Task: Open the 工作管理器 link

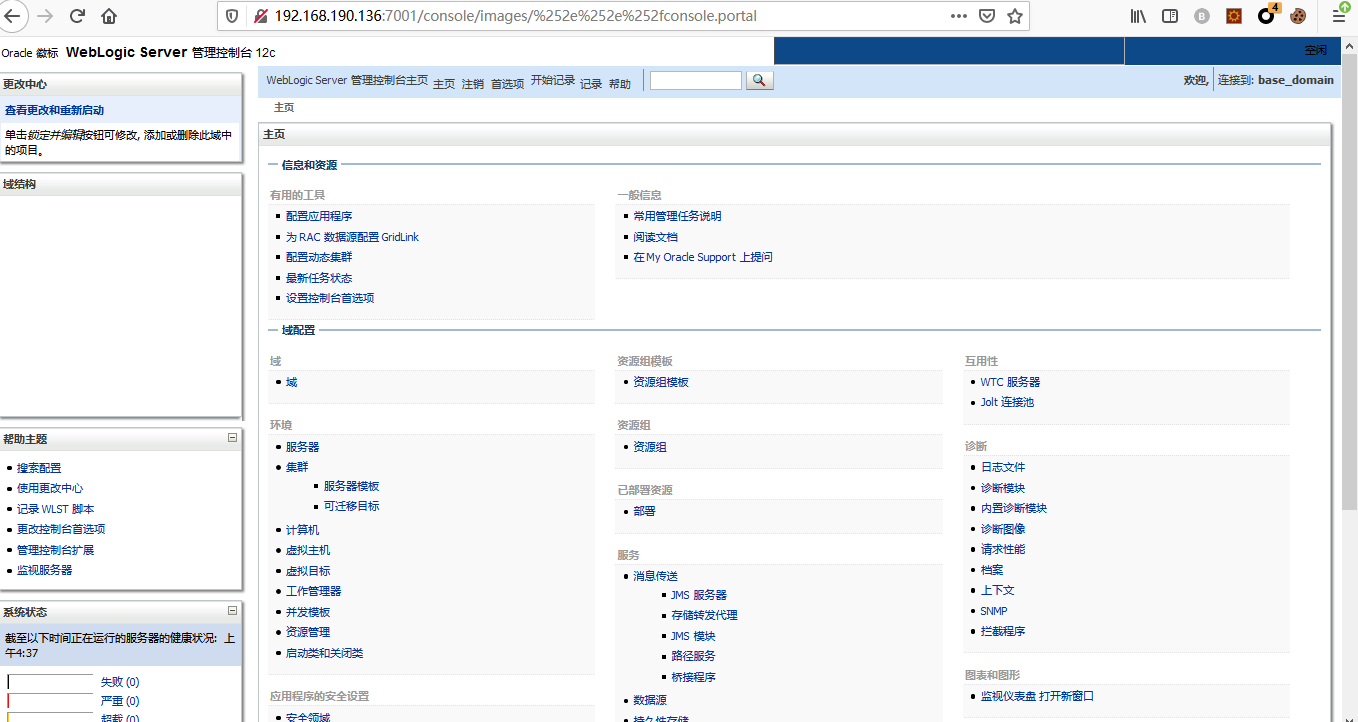Action: tap(313, 591)
